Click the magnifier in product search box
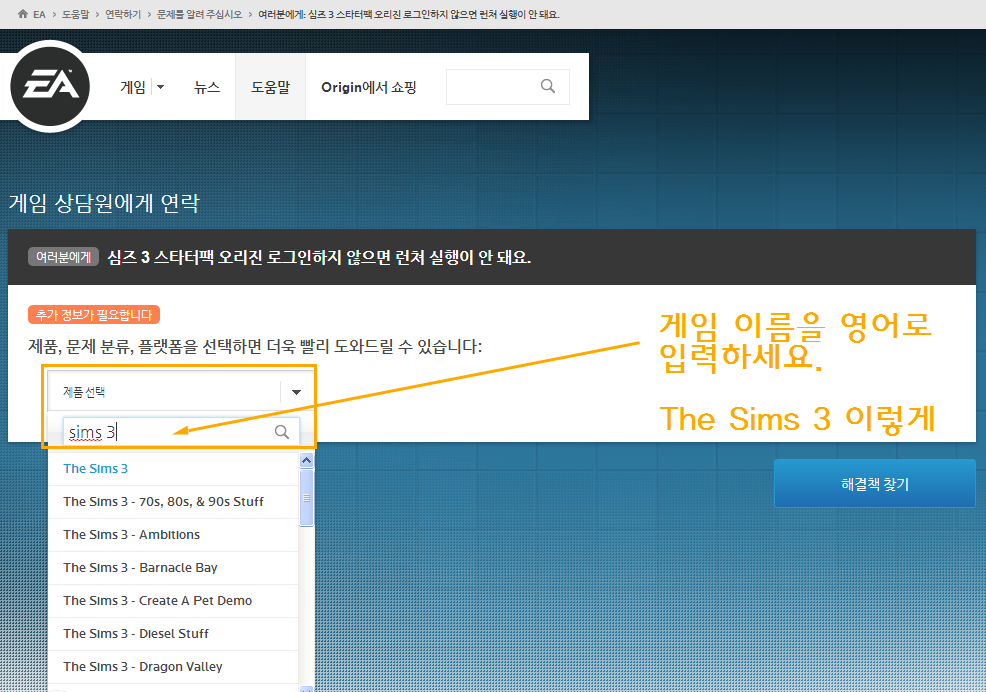This screenshot has width=986, height=692. 282,432
